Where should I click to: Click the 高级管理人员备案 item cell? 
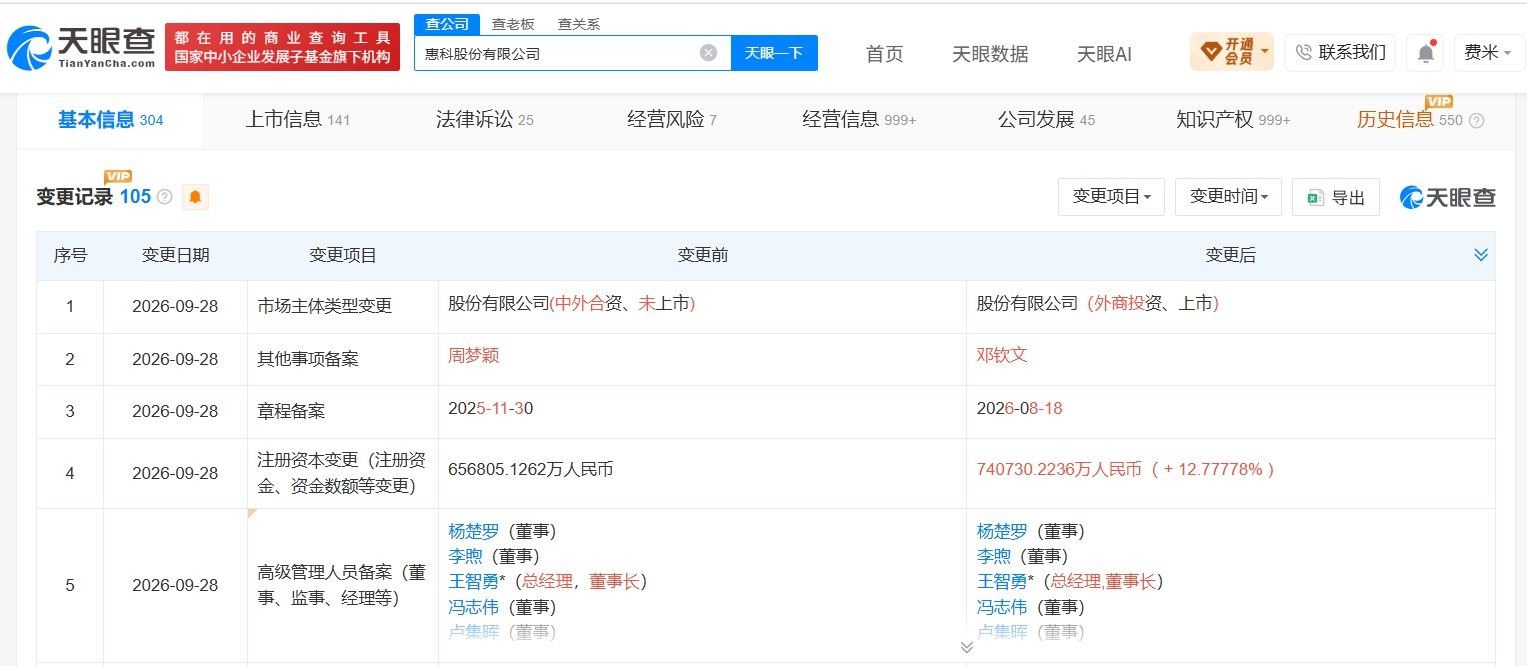pos(342,586)
